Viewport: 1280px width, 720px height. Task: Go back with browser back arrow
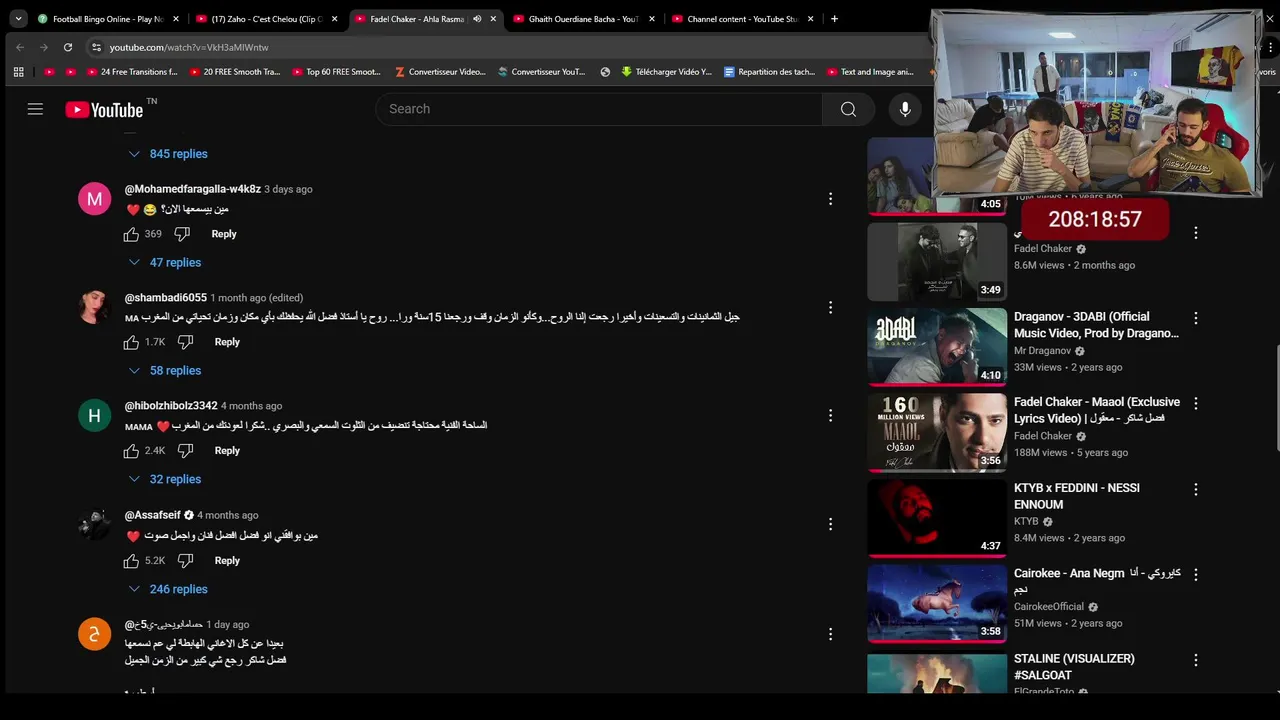20,47
